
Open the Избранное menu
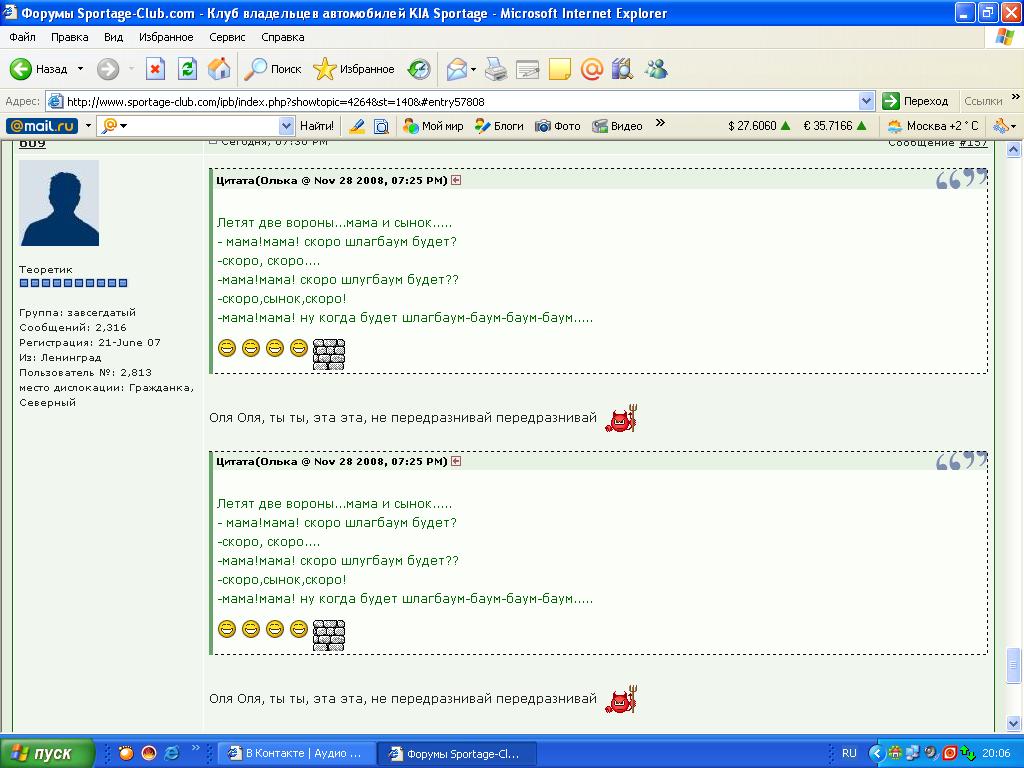tap(166, 37)
